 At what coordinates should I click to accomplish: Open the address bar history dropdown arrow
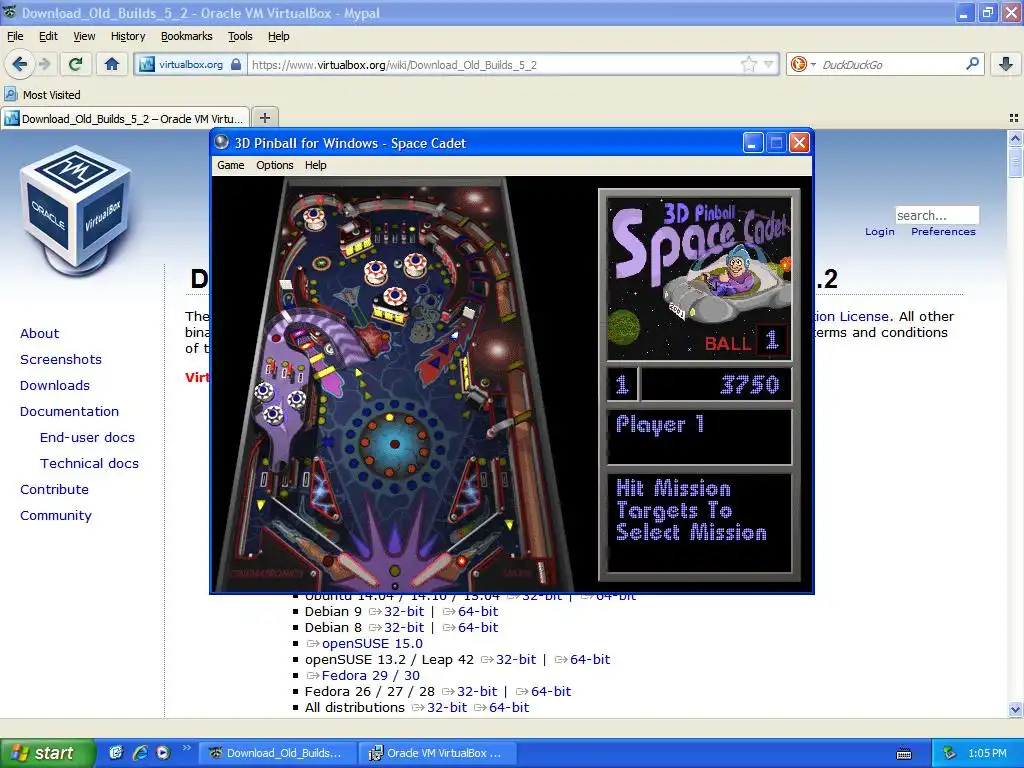click(x=769, y=65)
